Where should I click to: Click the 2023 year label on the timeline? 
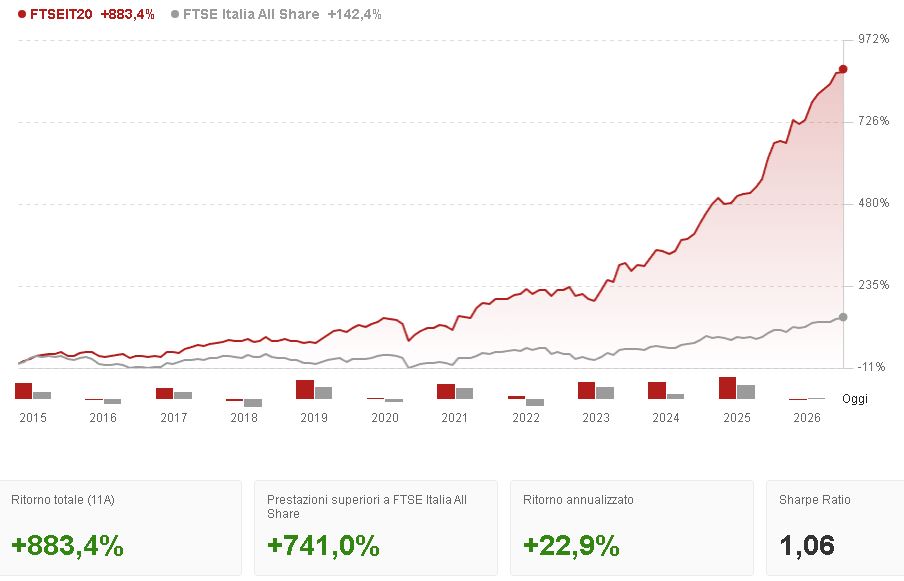coord(596,418)
